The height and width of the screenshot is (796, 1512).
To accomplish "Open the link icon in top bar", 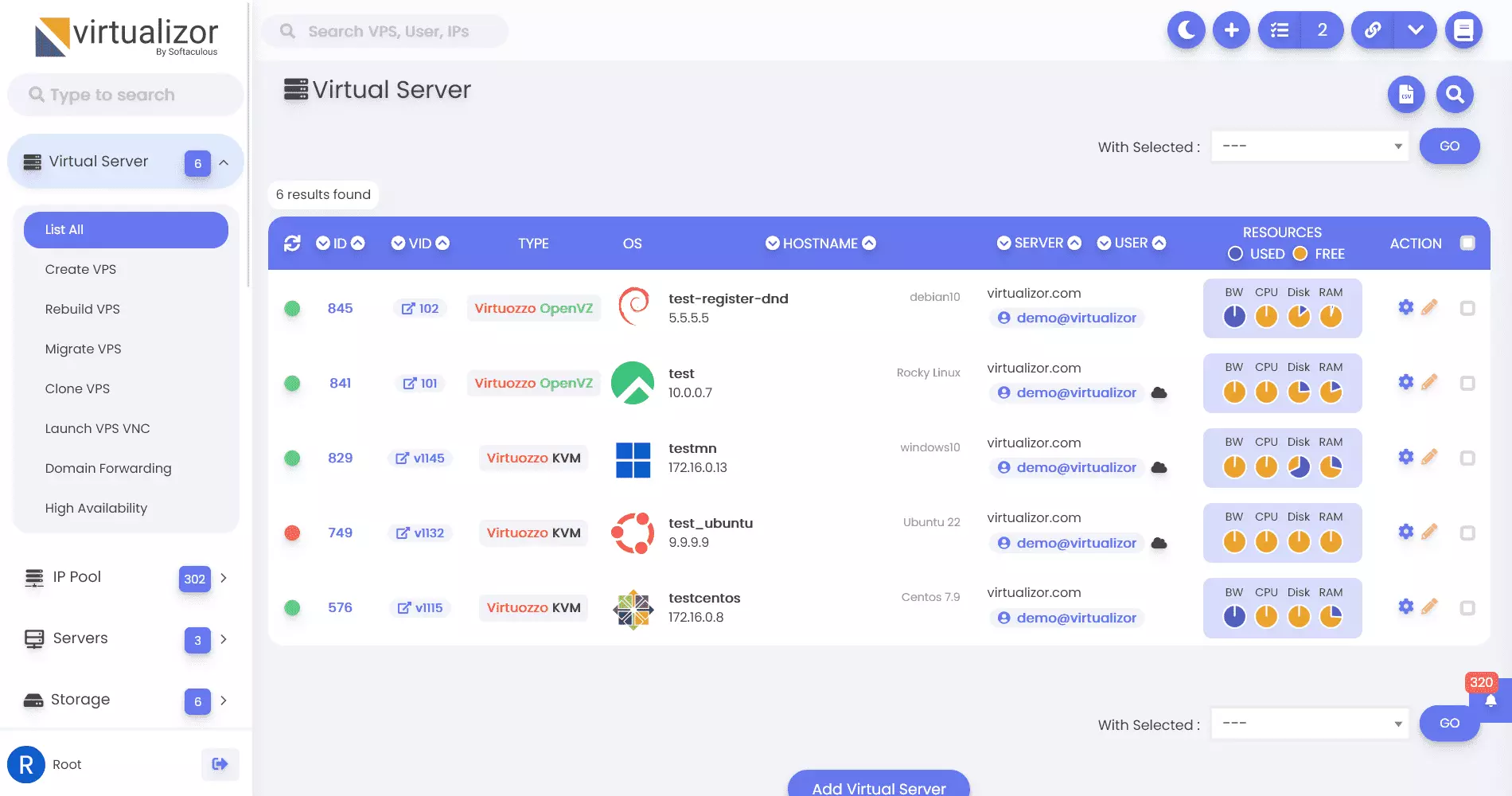I will (x=1373, y=30).
